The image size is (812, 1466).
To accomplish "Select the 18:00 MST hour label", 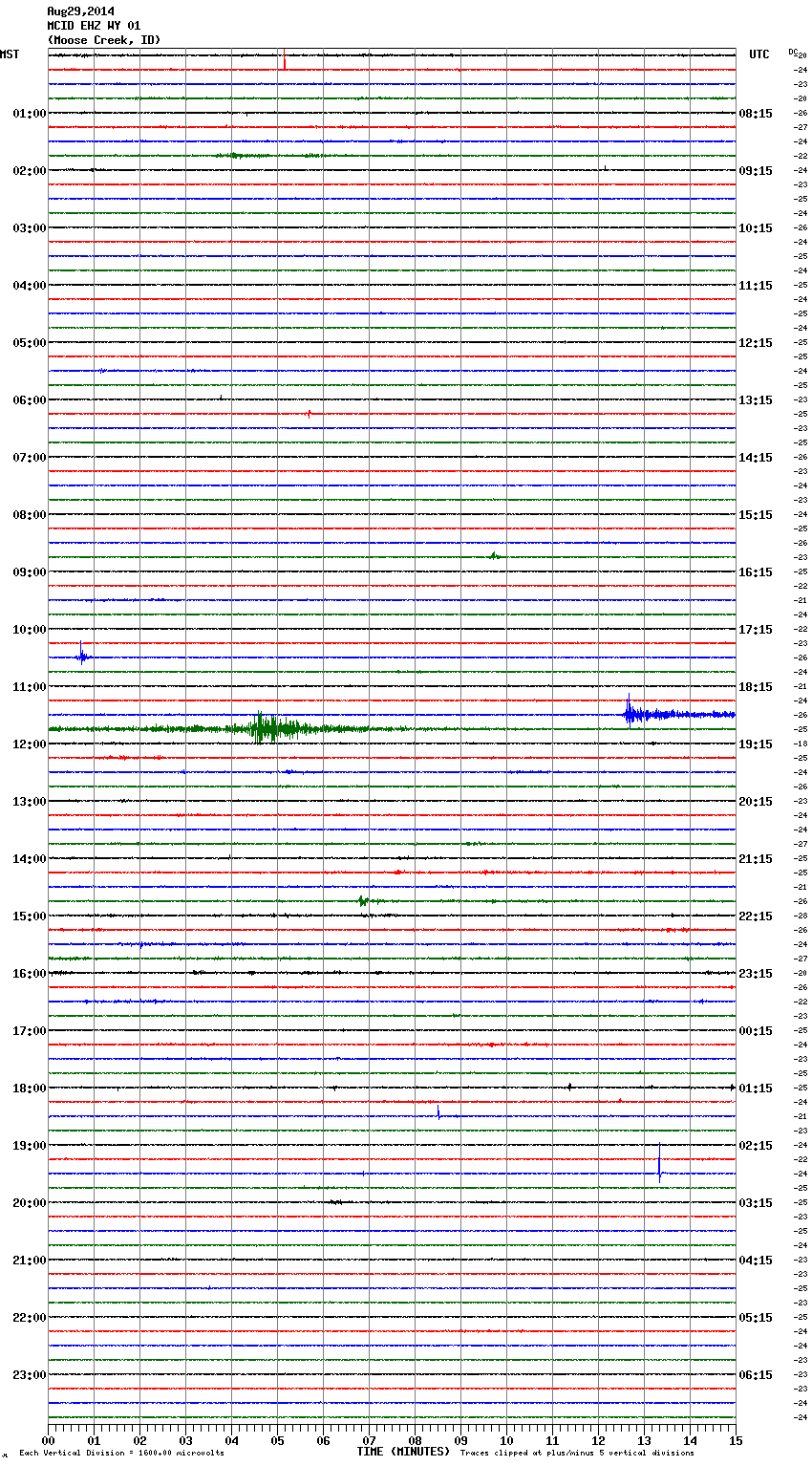I will tap(30, 1089).
